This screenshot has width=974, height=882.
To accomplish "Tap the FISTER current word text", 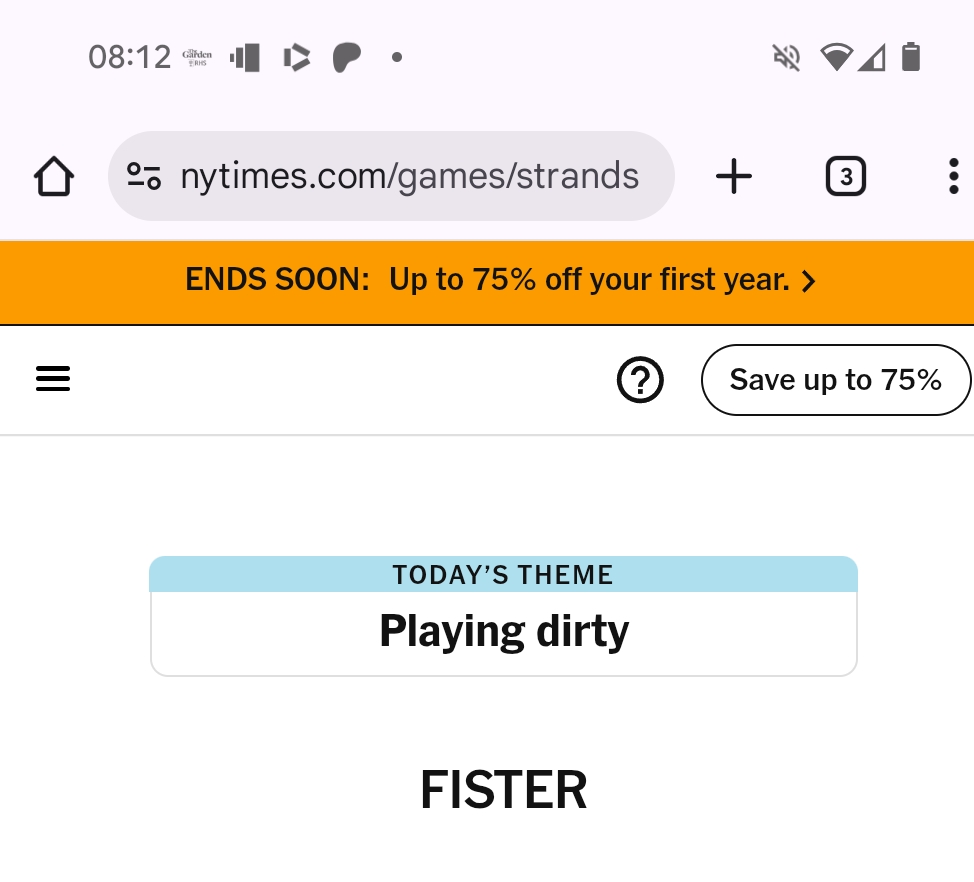I will point(503,791).
